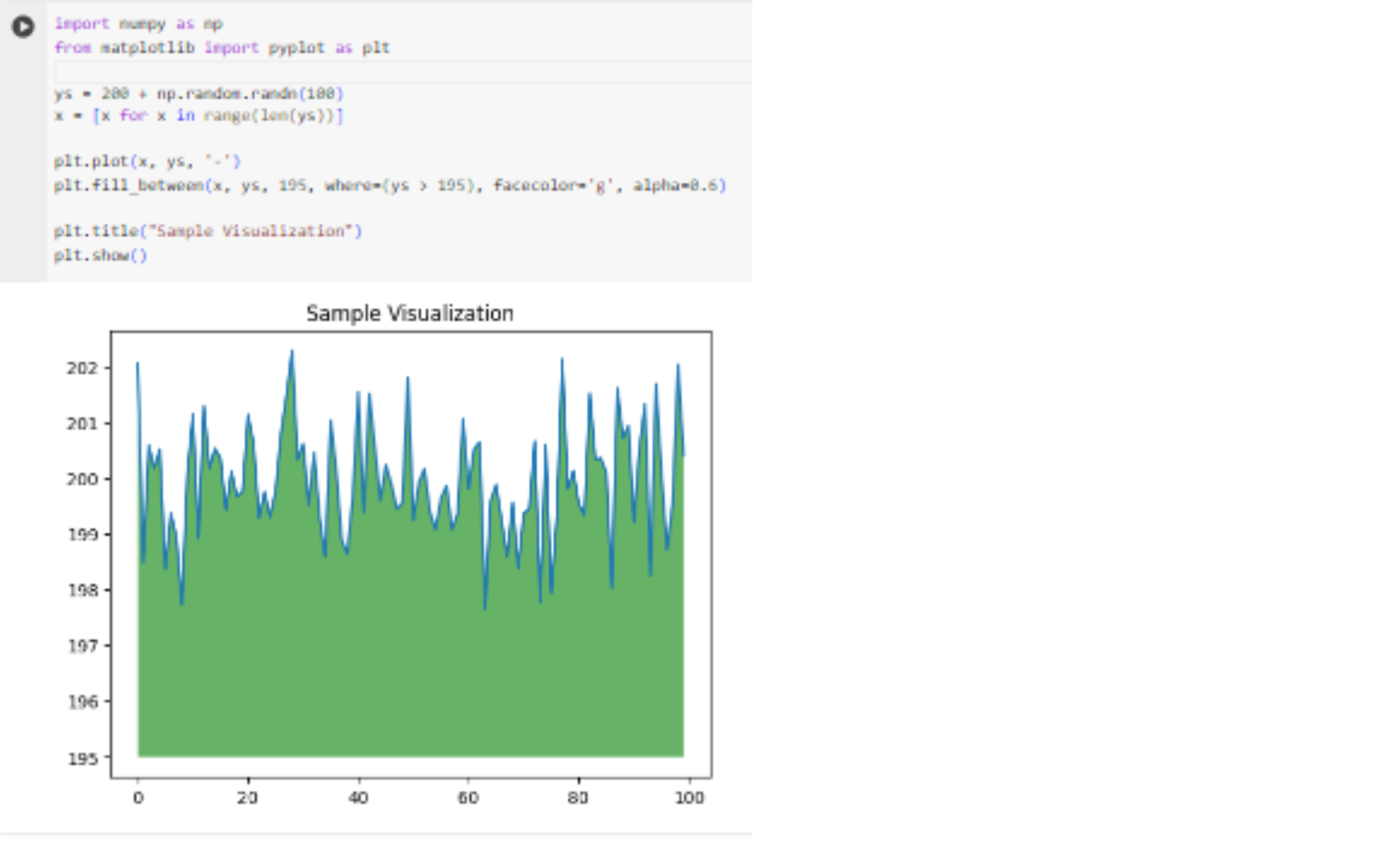
Task: Click the 'from matplotlib import pyplot as plt' line
Action: pos(222,48)
